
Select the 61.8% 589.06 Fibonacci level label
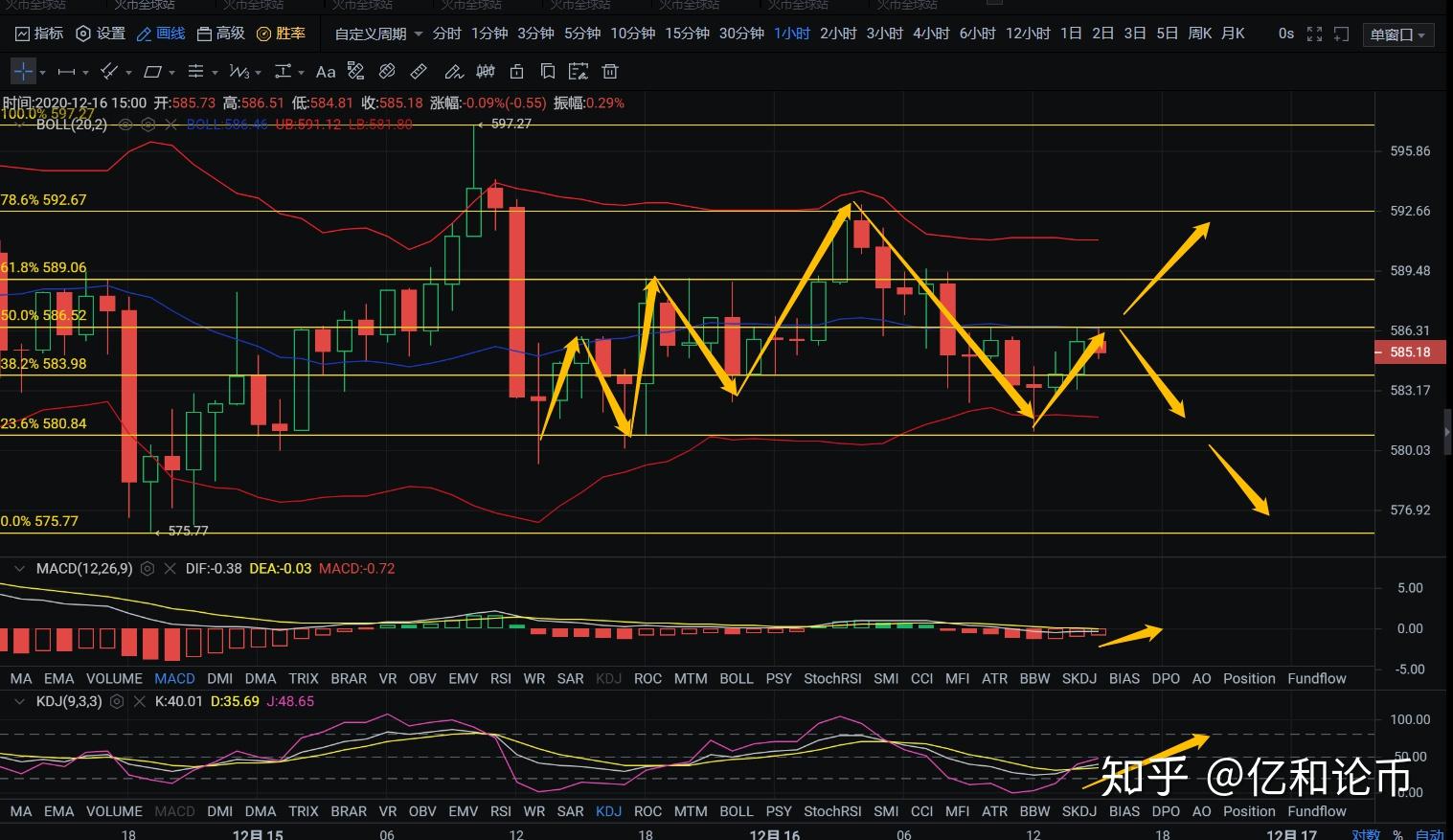click(x=43, y=268)
